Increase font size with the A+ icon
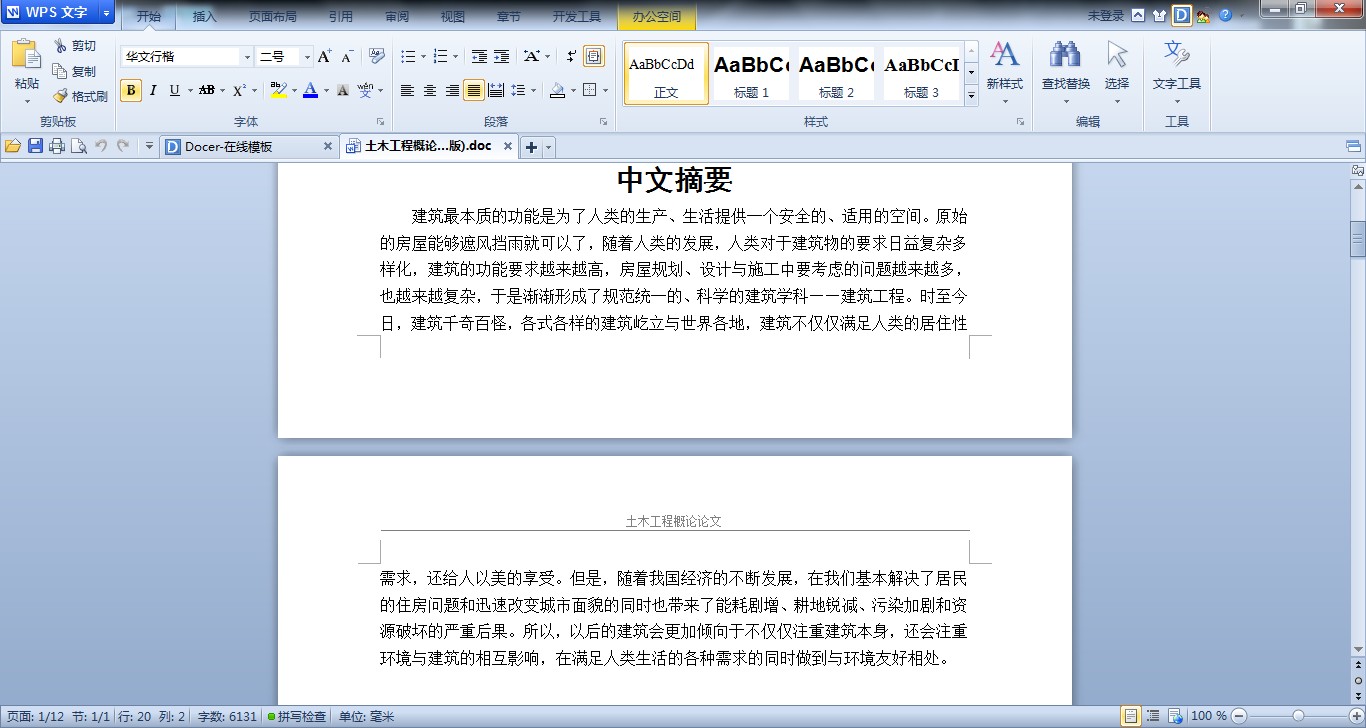The width and height of the screenshot is (1366, 728). pos(325,57)
